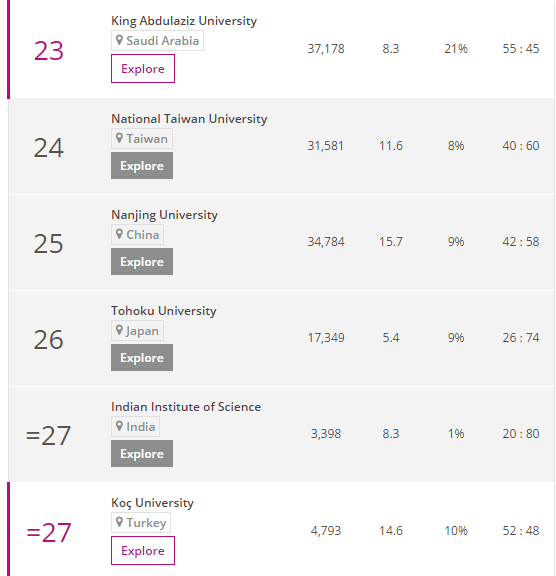The width and height of the screenshot is (556, 576).
Task: Open Koç University name link
Action: tap(152, 503)
